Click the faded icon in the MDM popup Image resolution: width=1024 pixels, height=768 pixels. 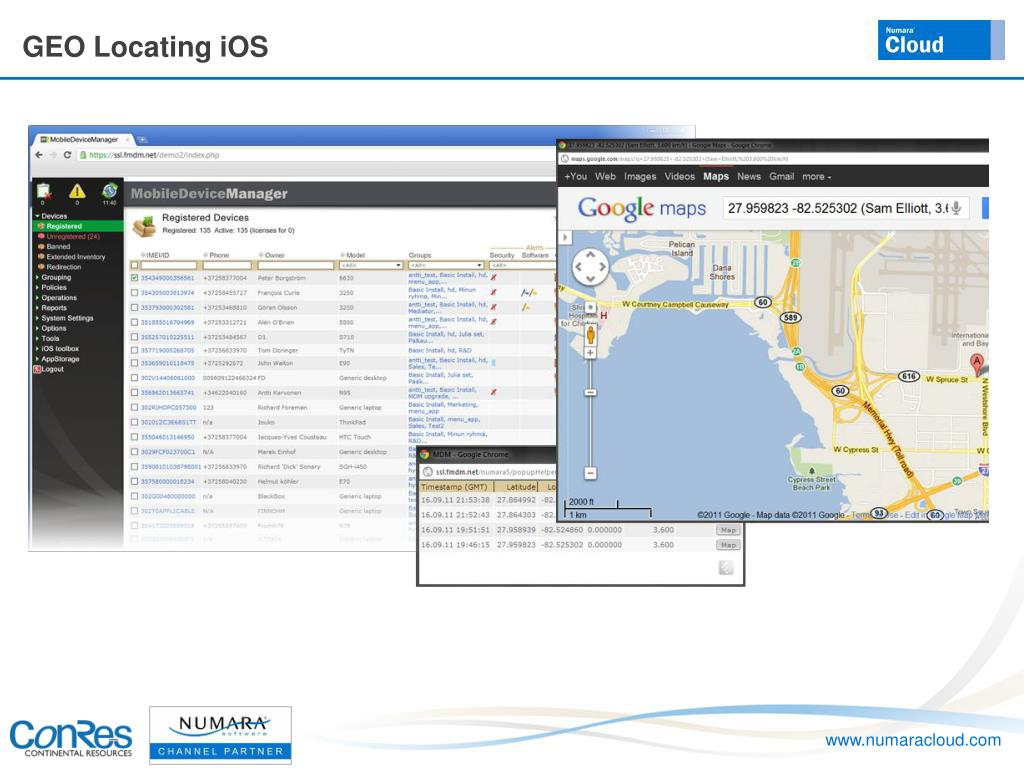pos(726,568)
